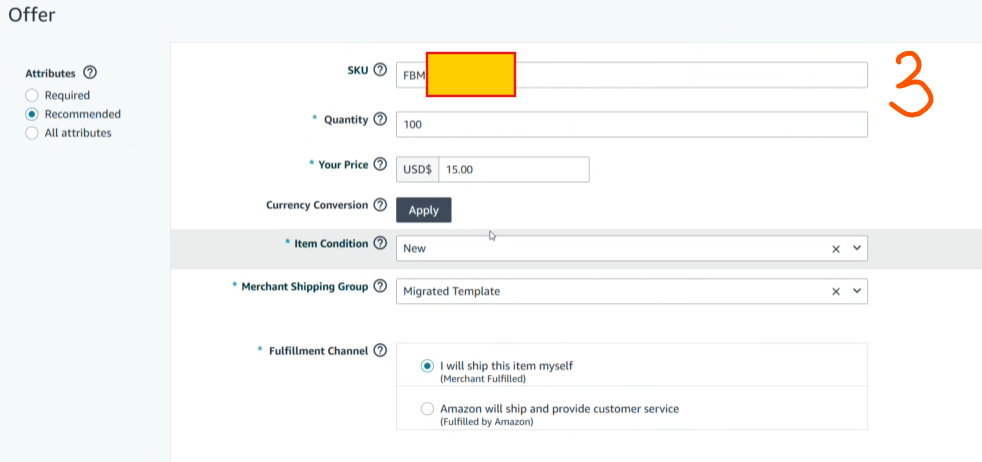Click help icon beside Your Price

380,164
